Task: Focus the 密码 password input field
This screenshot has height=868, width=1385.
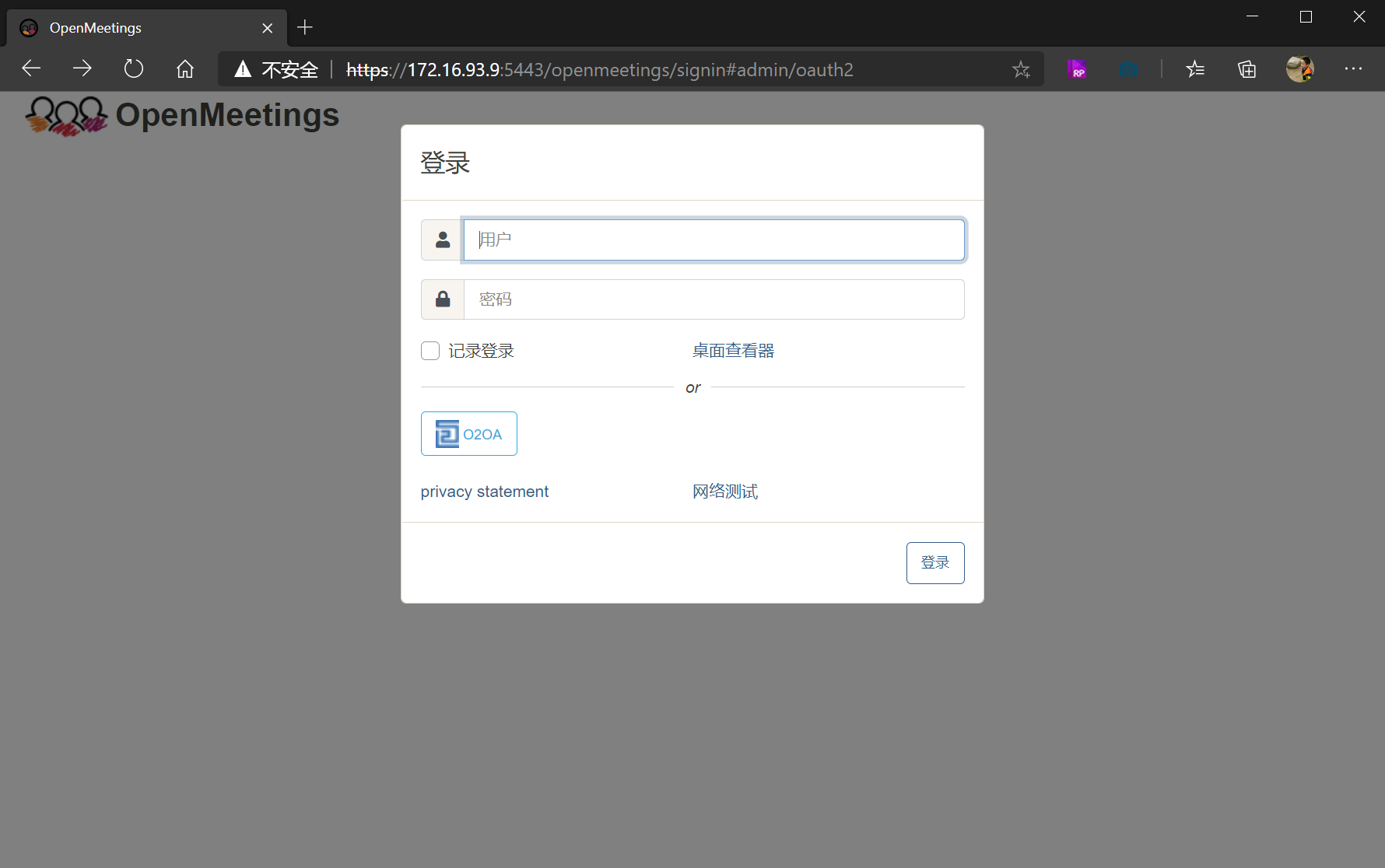Action: (714, 299)
